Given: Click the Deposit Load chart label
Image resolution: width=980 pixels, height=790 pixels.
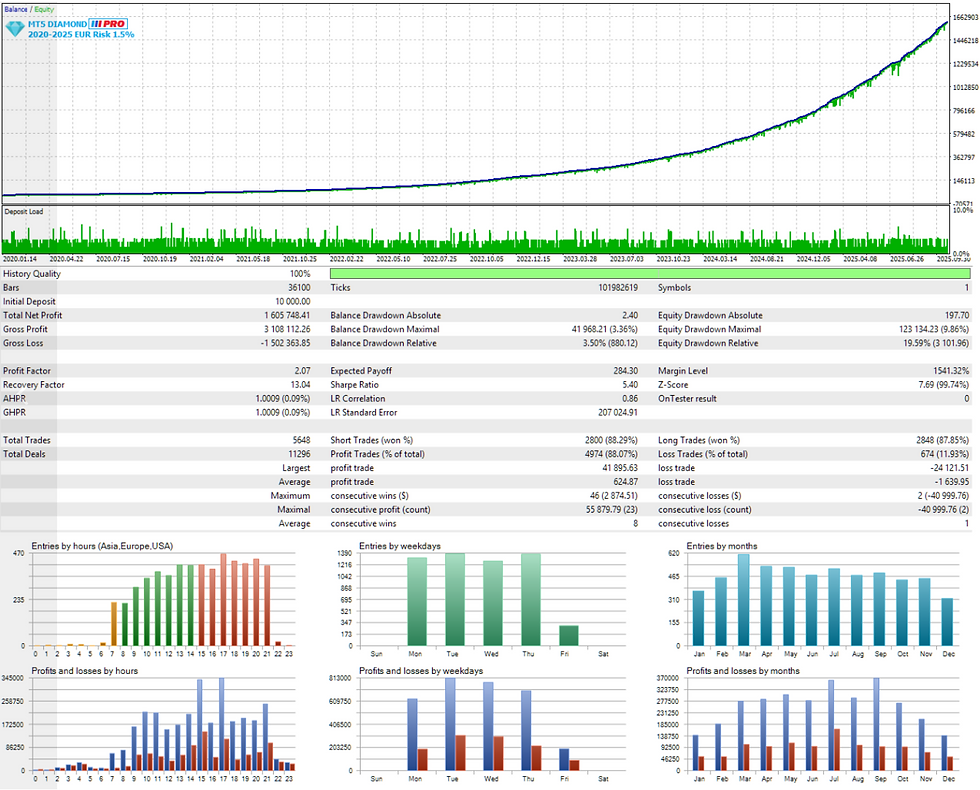Looking at the screenshot, I should coord(24,212).
